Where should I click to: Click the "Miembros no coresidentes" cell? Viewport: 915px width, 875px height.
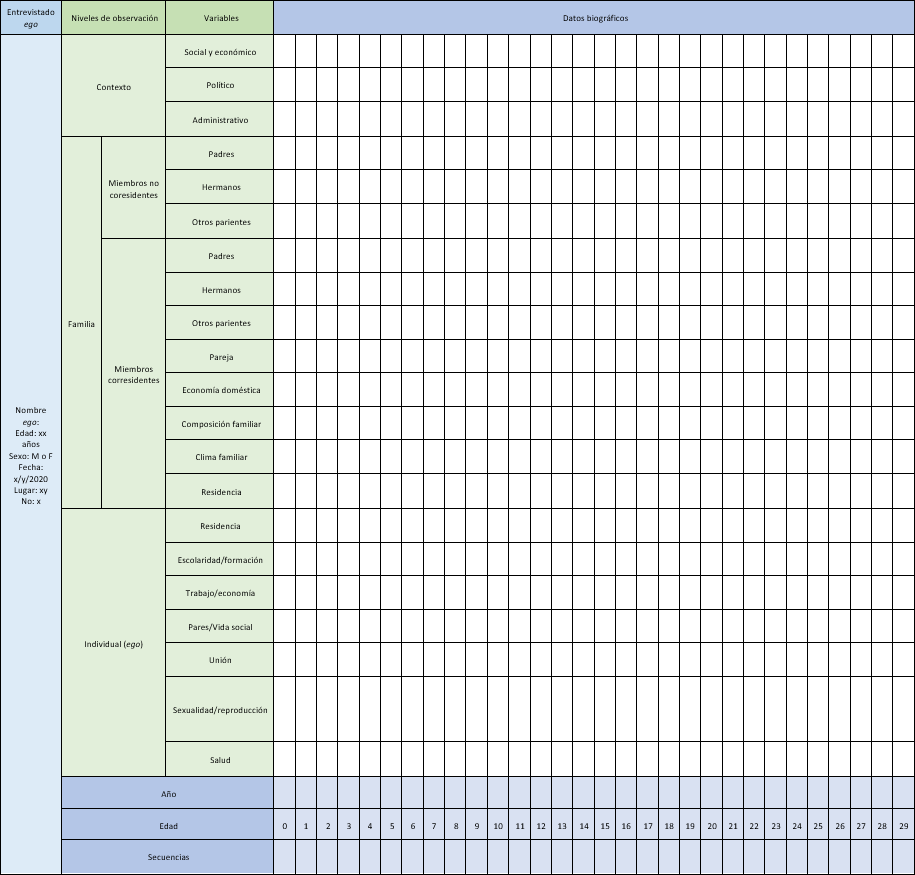[133, 188]
